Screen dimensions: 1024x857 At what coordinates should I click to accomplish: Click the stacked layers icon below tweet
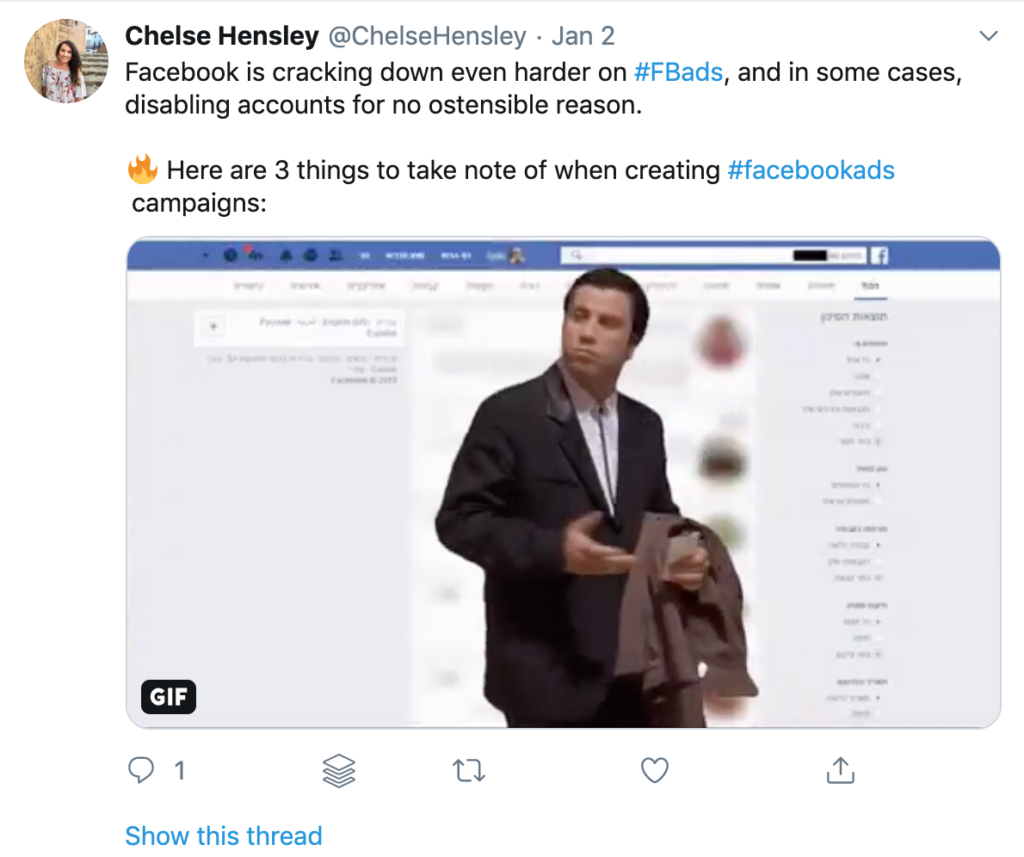pyautogui.click(x=340, y=770)
